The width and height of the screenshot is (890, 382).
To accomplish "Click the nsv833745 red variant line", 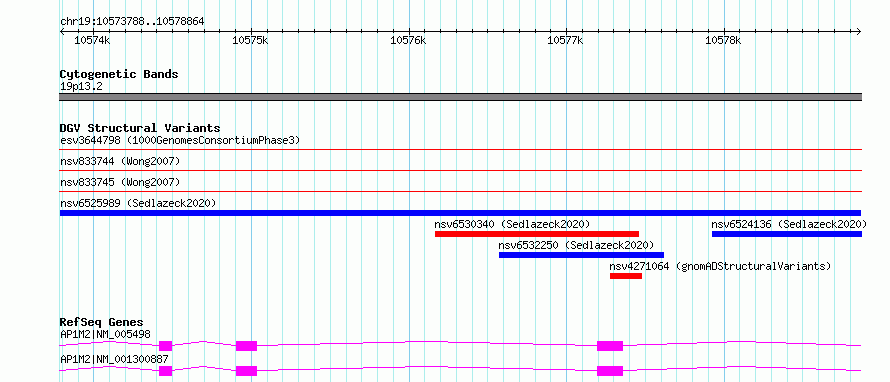I will pos(460,191).
